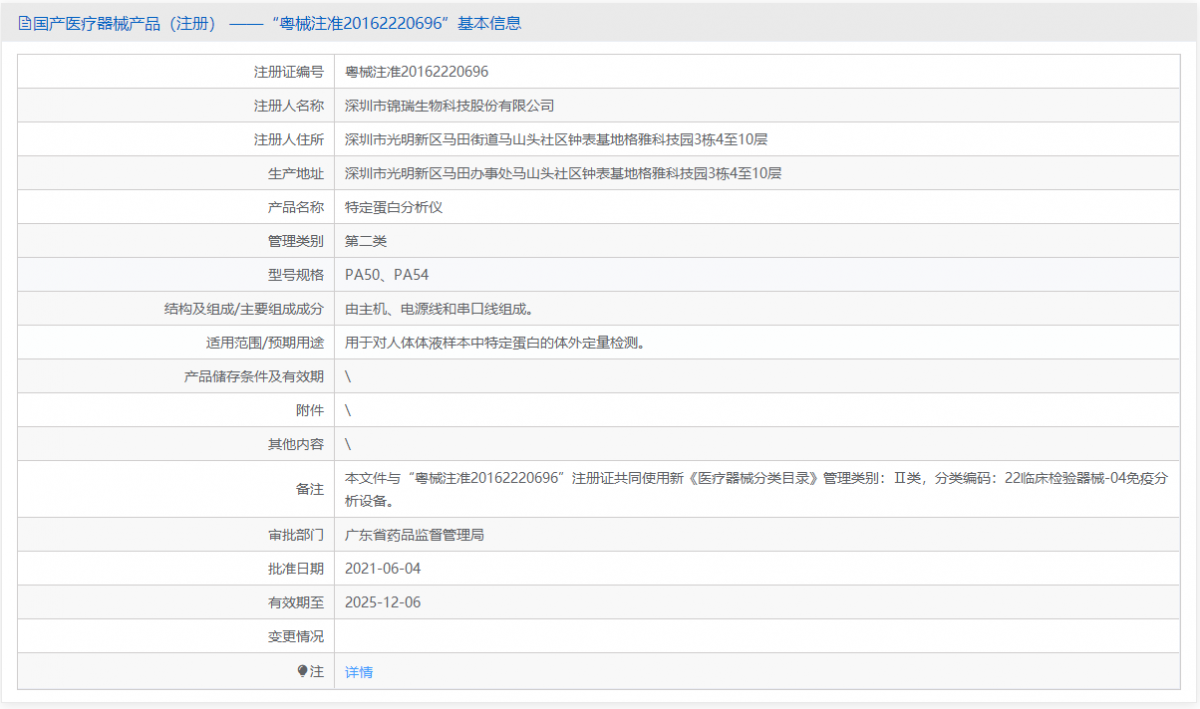The width and height of the screenshot is (1200, 709).
Task: Click the product name 特定蛋白分析仪
Action: tap(394, 208)
